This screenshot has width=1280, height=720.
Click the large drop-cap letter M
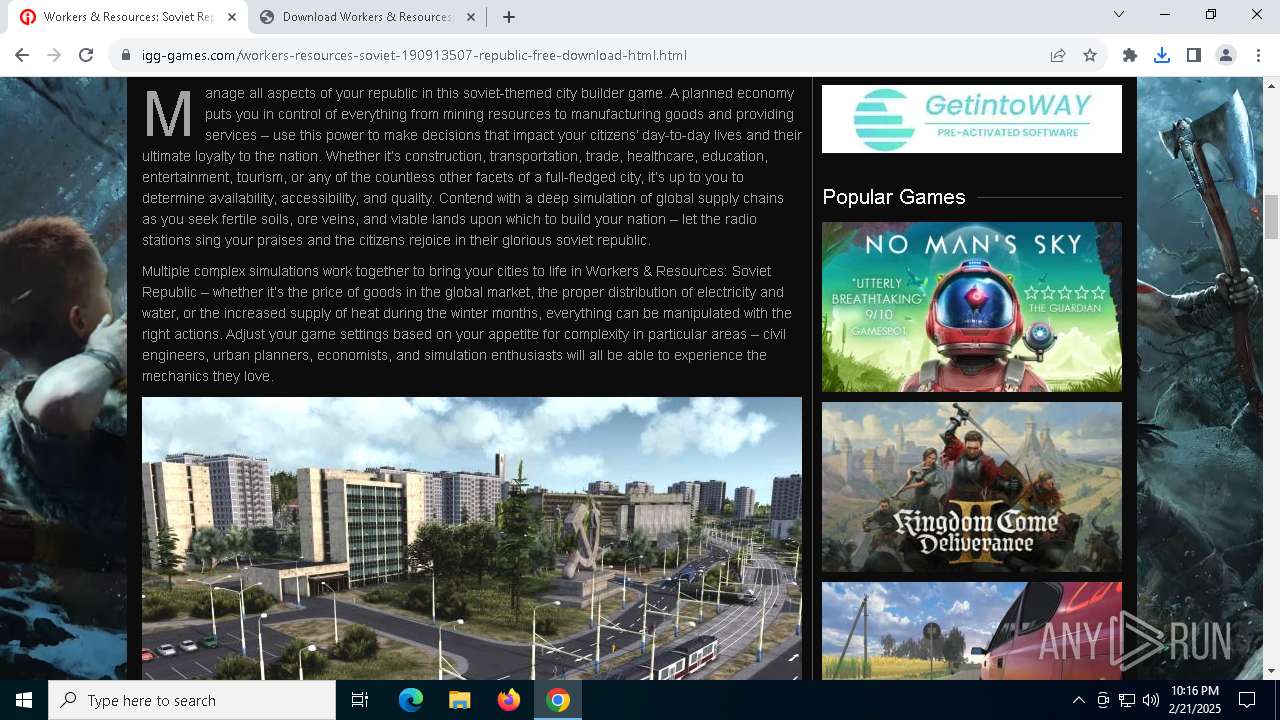point(168,114)
